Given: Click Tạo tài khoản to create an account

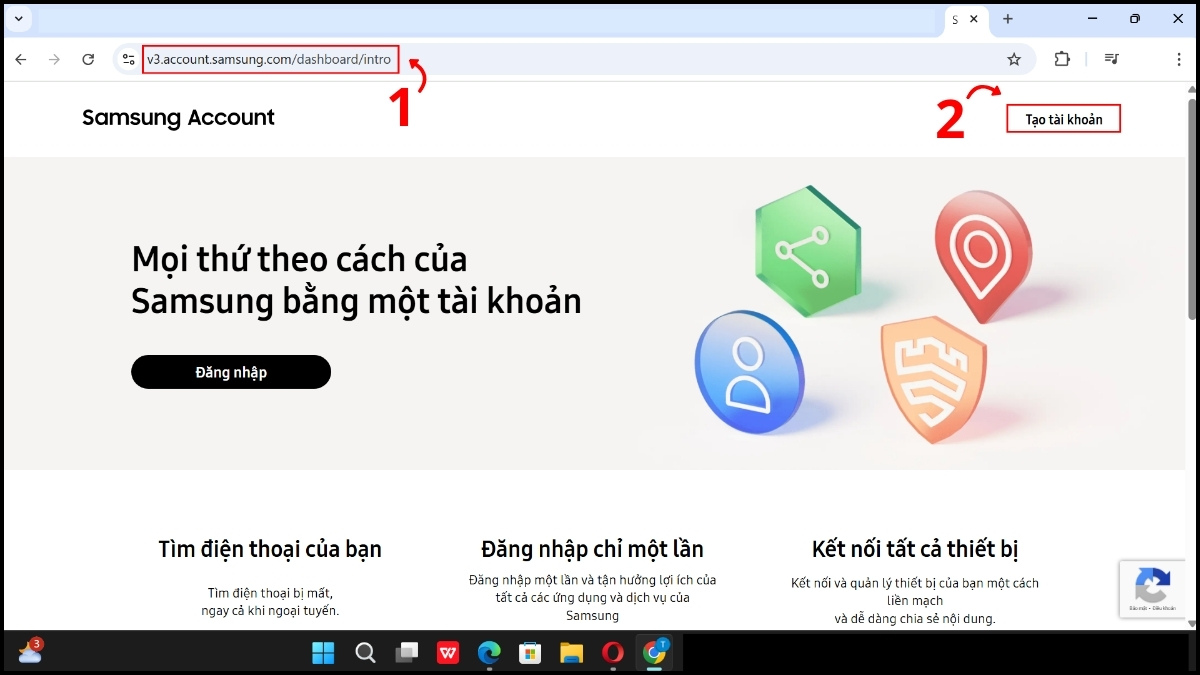Looking at the screenshot, I should click(1063, 118).
